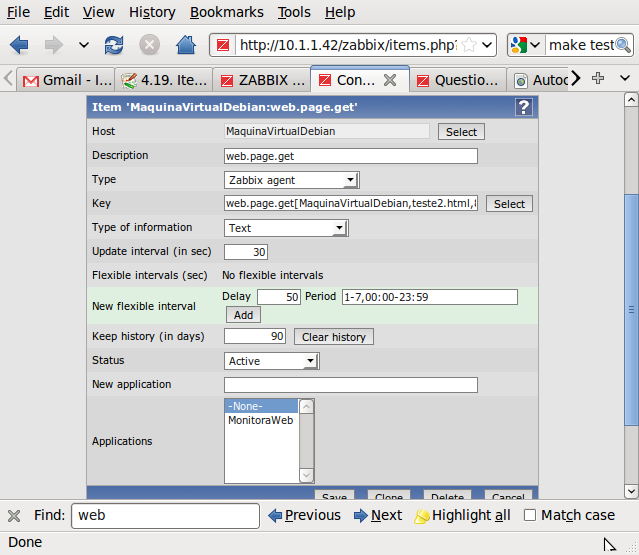Click page scrollbar up arrow

[x=631, y=100]
